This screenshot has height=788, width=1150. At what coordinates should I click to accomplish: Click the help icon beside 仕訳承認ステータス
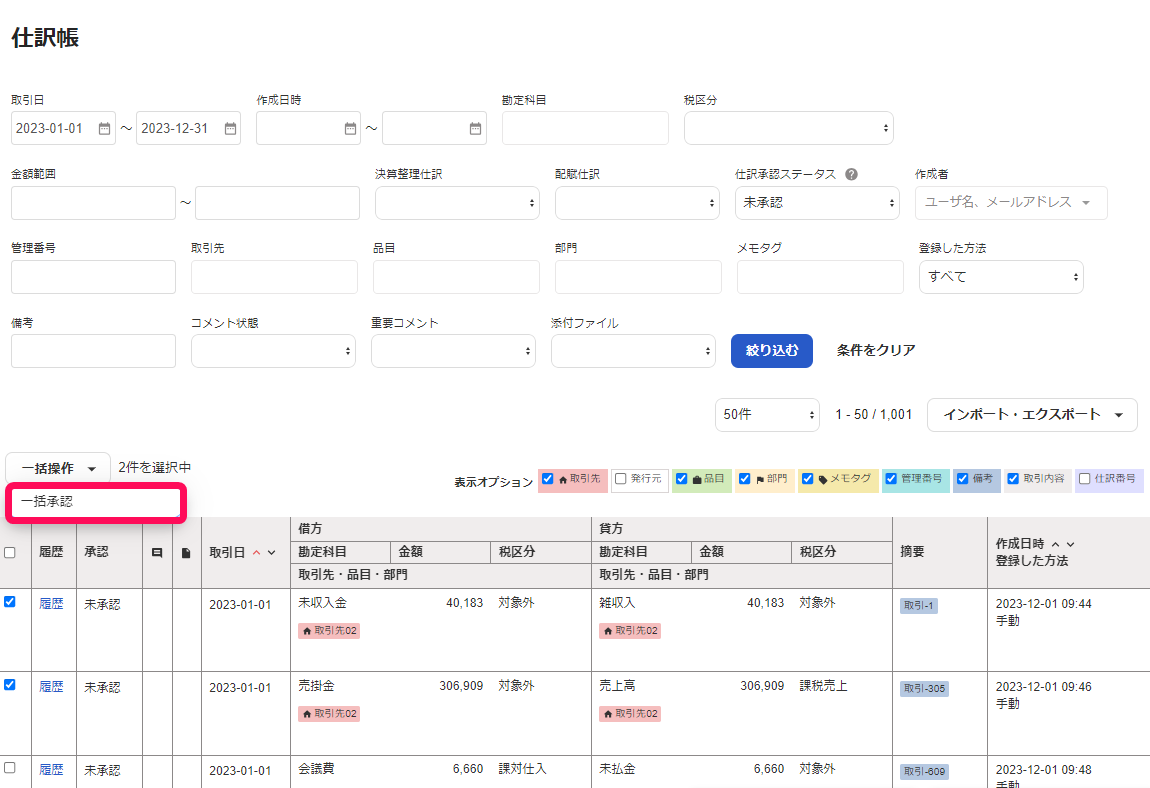(851, 174)
